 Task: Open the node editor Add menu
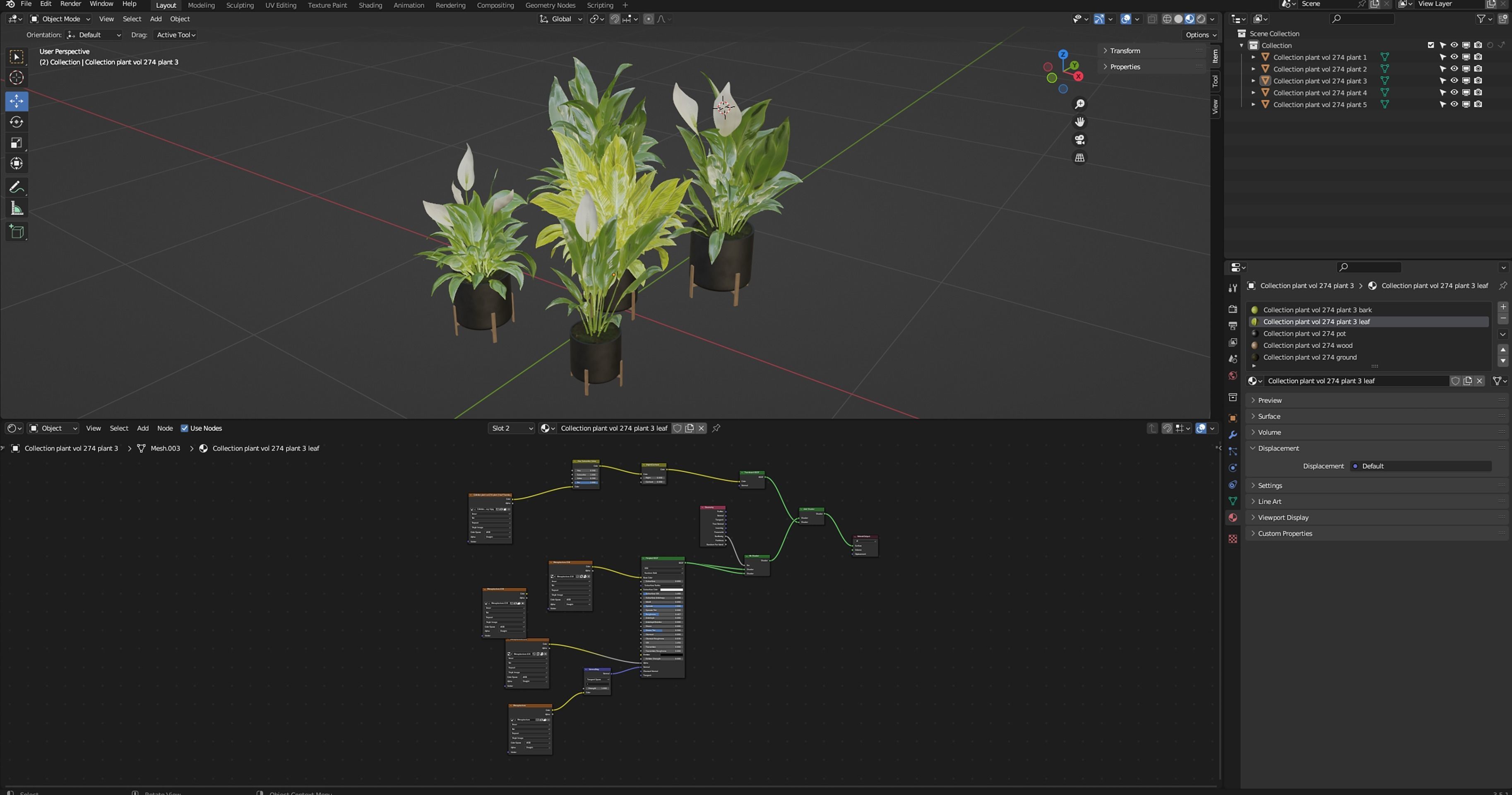[x=143, y=429]
